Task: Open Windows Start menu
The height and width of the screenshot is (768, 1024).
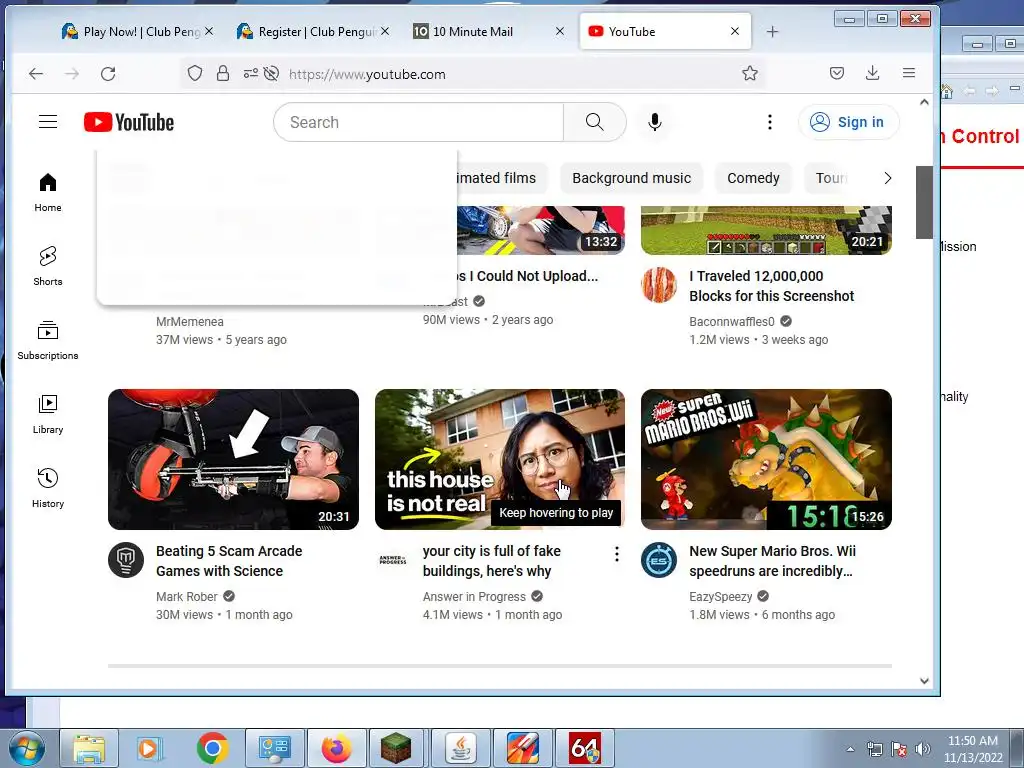Action: [27, 748]
